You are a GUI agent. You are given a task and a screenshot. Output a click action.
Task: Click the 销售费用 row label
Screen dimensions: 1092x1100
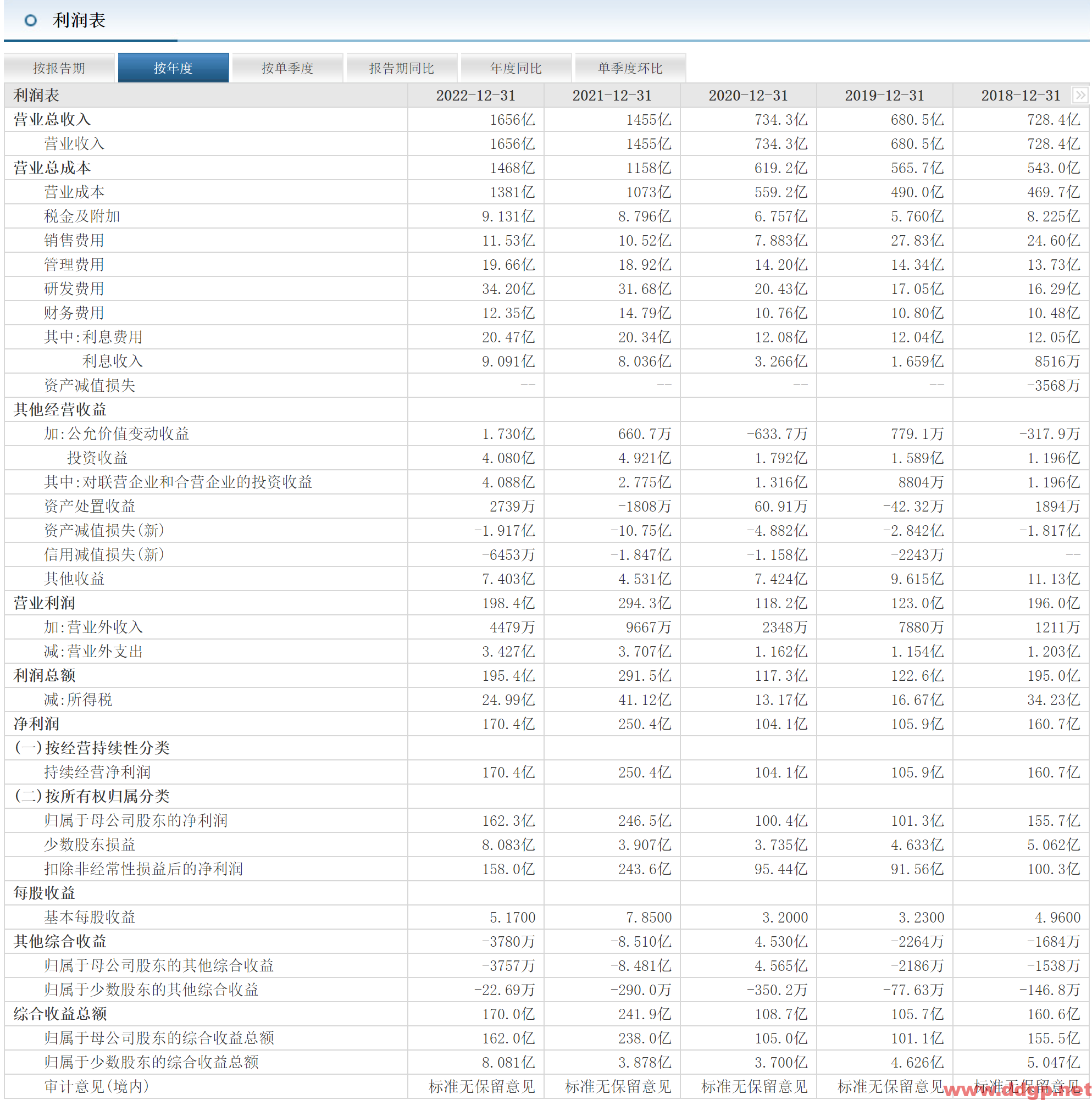pos(74,240)
